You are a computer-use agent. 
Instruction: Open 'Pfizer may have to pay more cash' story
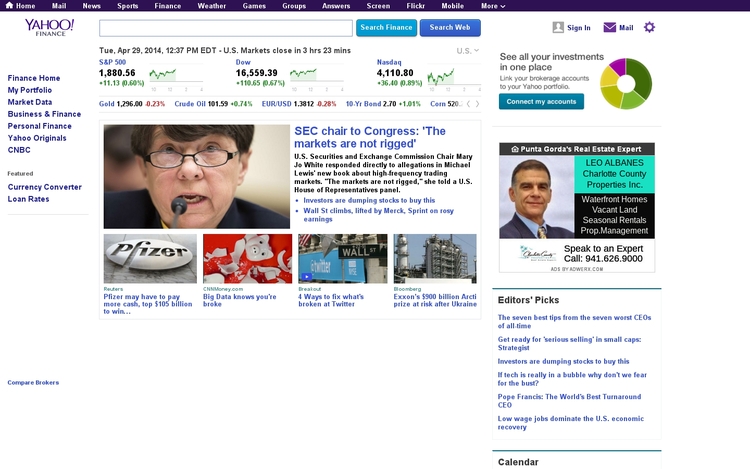pos(148,304)
